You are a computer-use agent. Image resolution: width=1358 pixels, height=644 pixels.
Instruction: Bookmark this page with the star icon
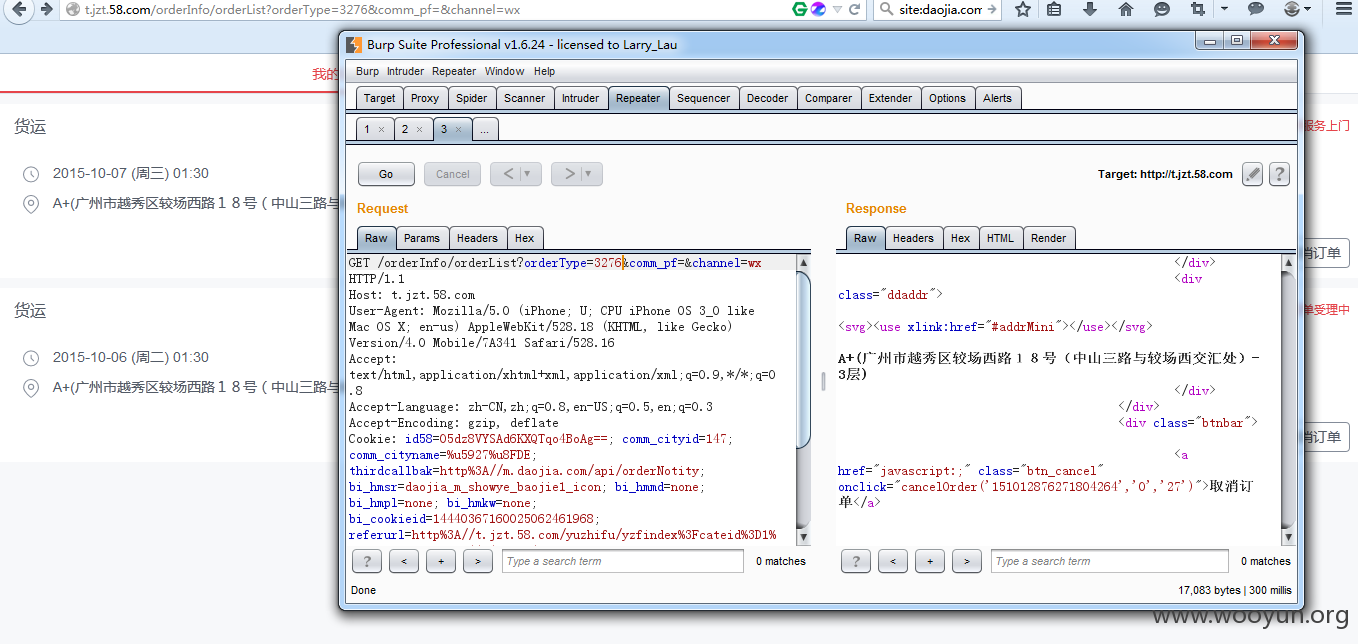coord(1023,10)
